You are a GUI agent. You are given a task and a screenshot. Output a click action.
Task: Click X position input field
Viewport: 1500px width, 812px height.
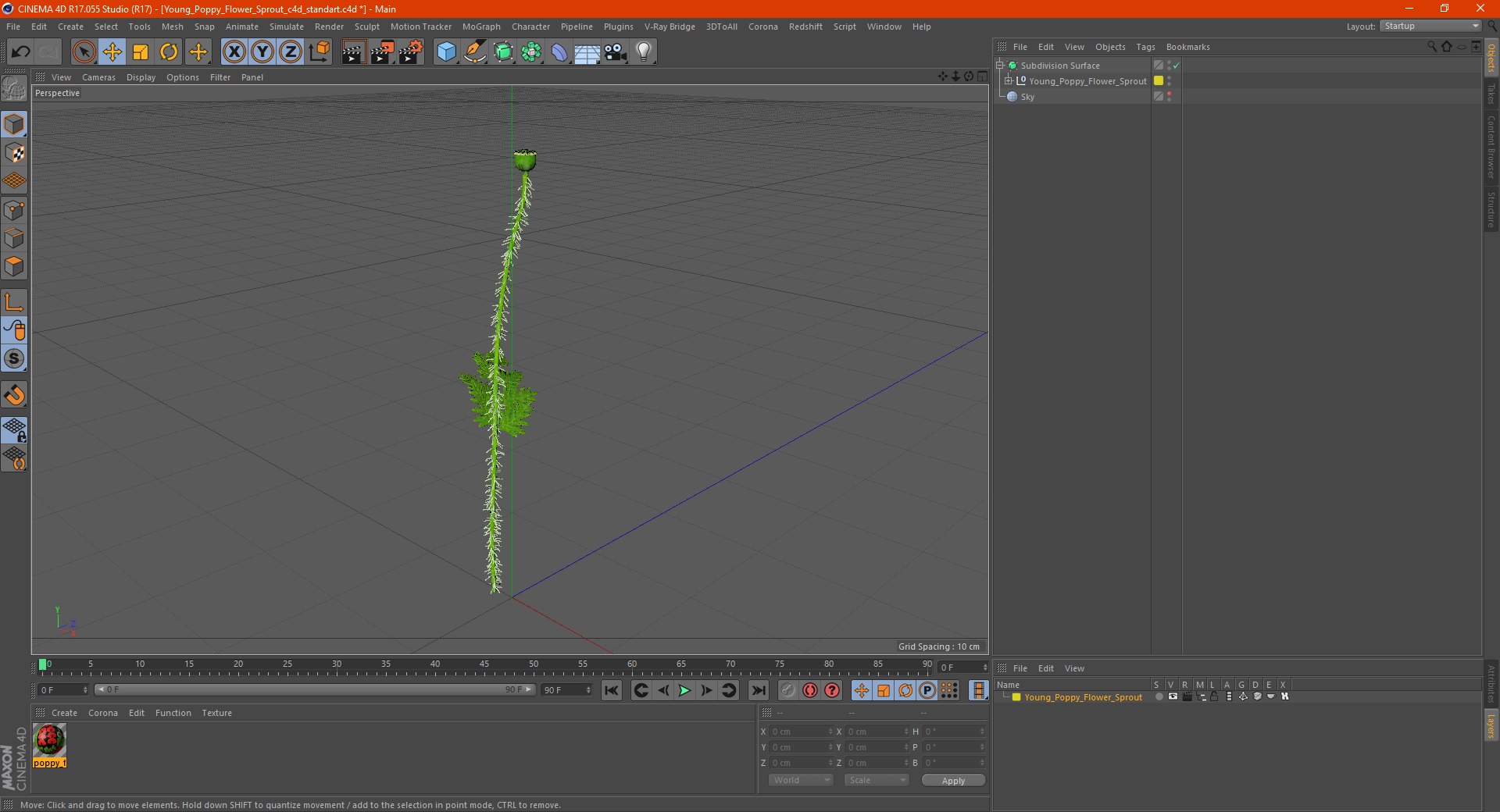point(802,732)
